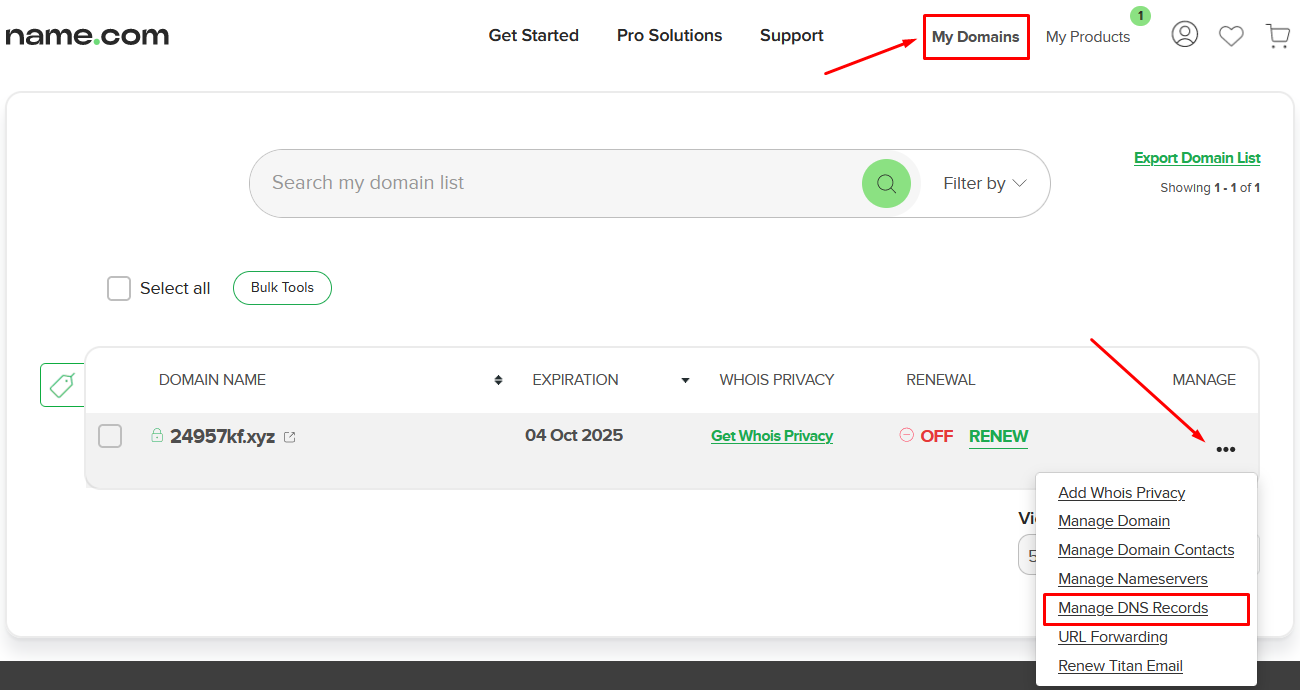Click the green search magnifier icon
The height and width of the screenshot is (690, 1300).
pyautogui.click(x=886, y=183)
